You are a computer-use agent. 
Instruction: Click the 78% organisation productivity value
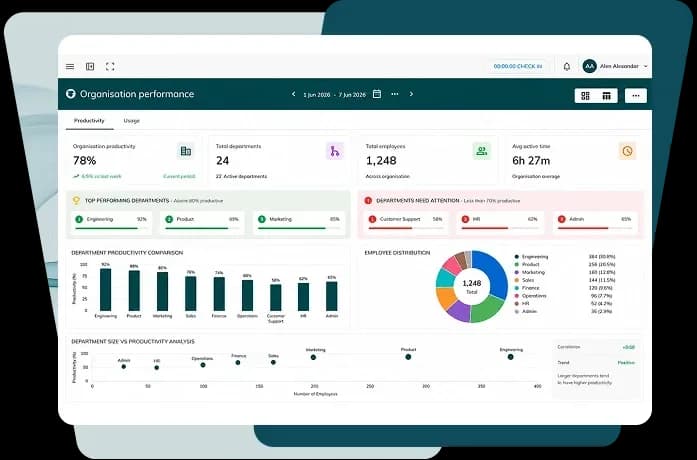click(84, 160)
